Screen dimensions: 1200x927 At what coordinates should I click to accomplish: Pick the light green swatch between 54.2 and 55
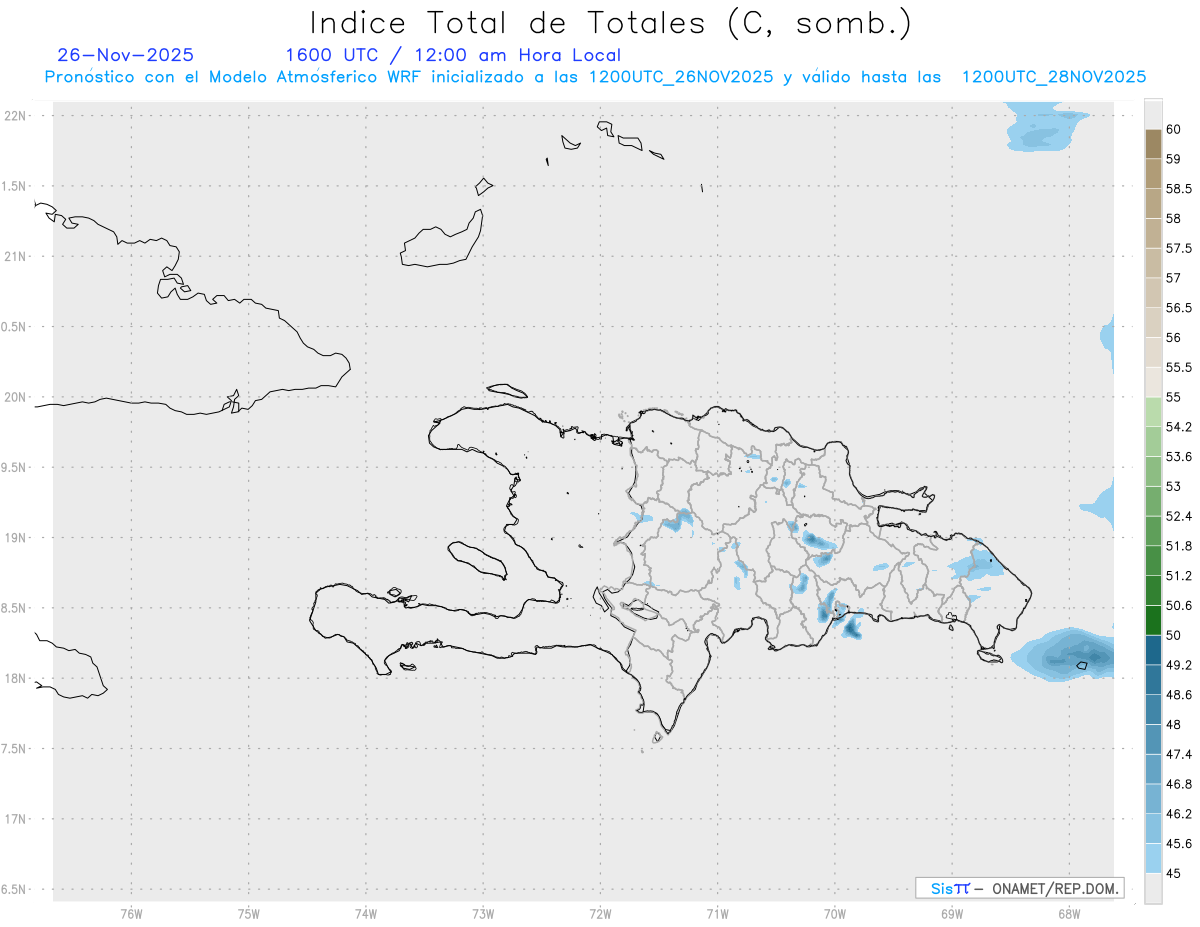pyautogui.click(x=1153, y=412)
